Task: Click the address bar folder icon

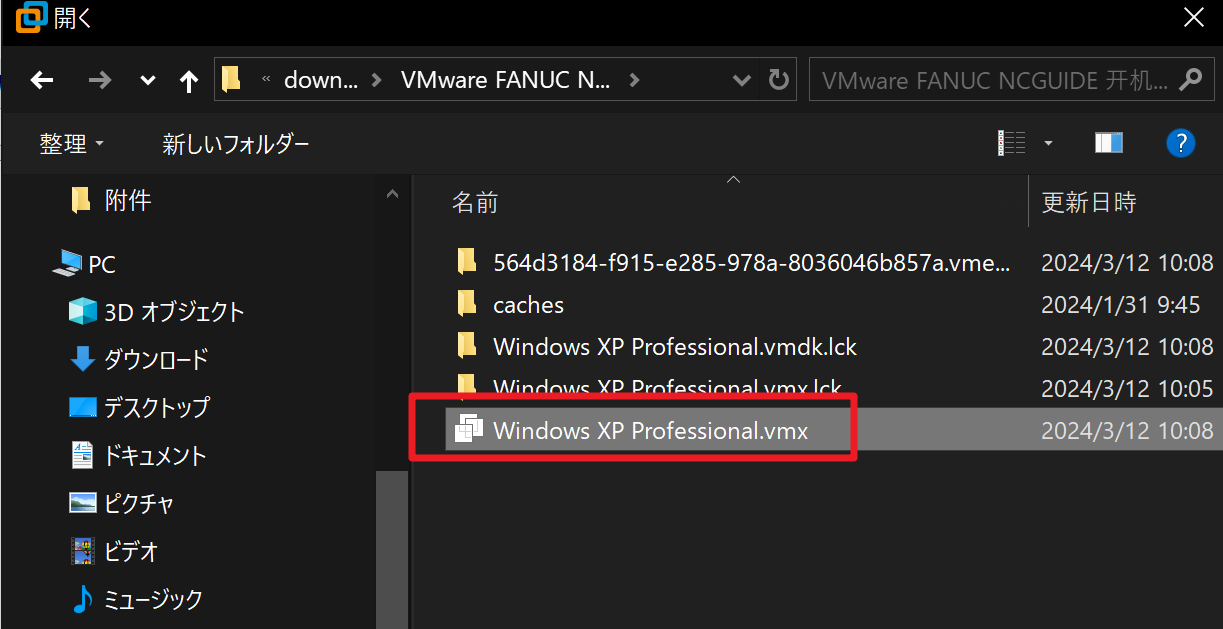Action: click(231, 79)
